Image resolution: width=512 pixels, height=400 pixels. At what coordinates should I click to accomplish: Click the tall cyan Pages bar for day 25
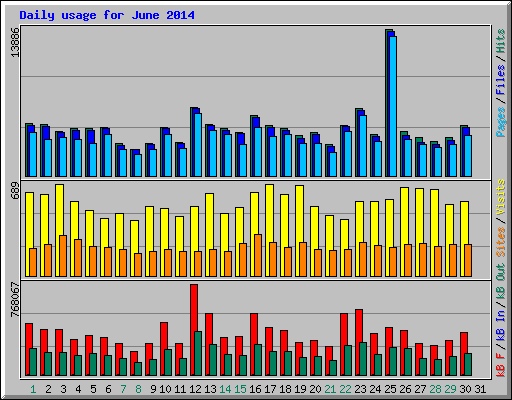click(393, 107)
